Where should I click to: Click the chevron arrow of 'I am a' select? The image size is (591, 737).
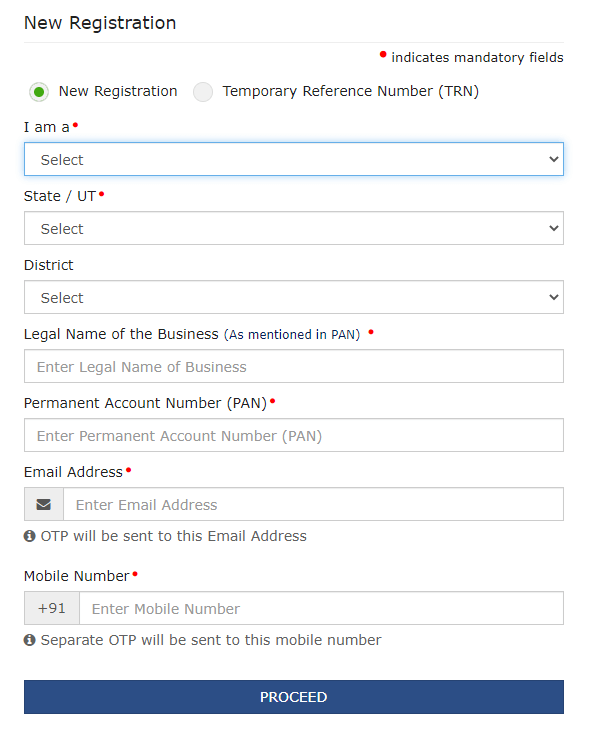554,159
